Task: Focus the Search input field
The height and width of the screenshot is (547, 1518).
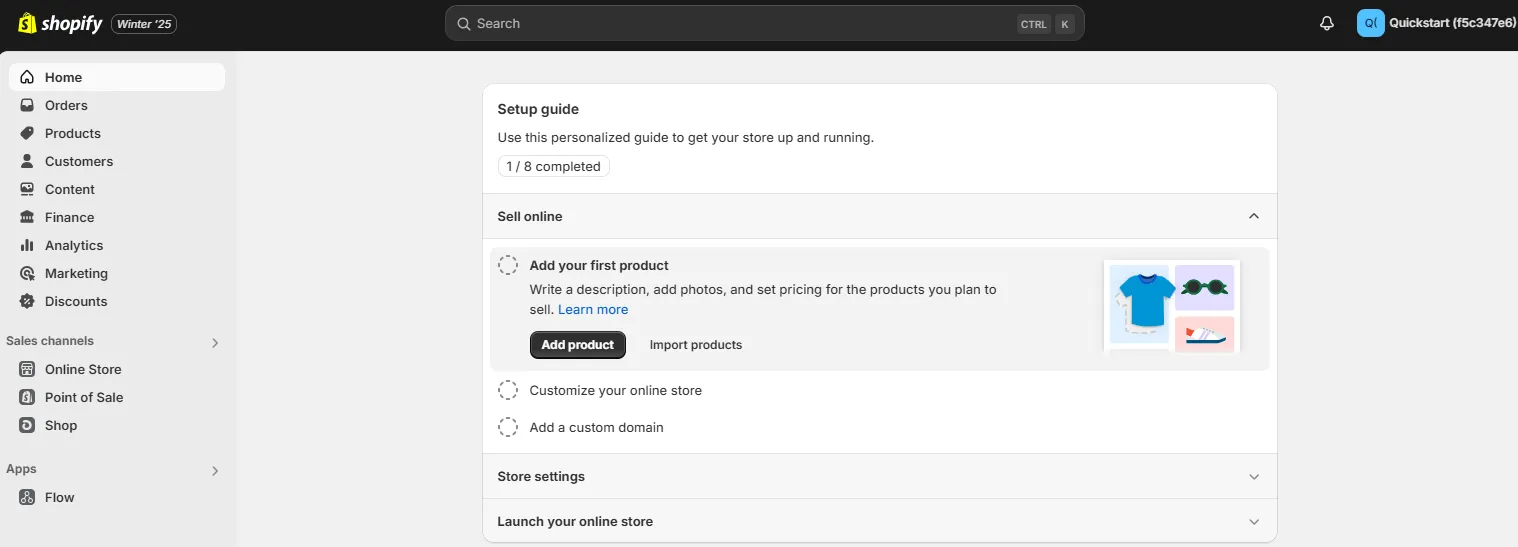Action: [x=764, y=23]
